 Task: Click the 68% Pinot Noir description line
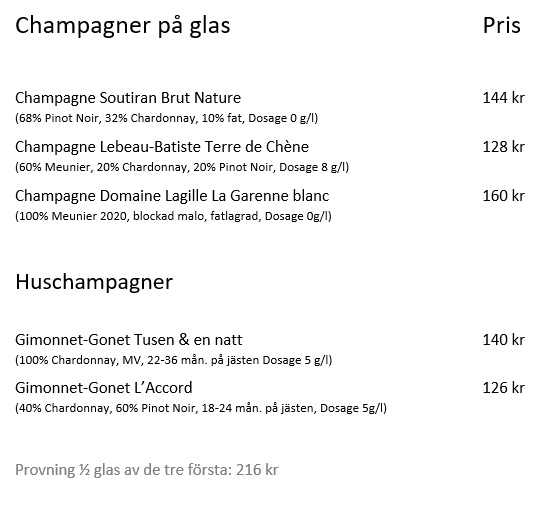coord(167,118)
